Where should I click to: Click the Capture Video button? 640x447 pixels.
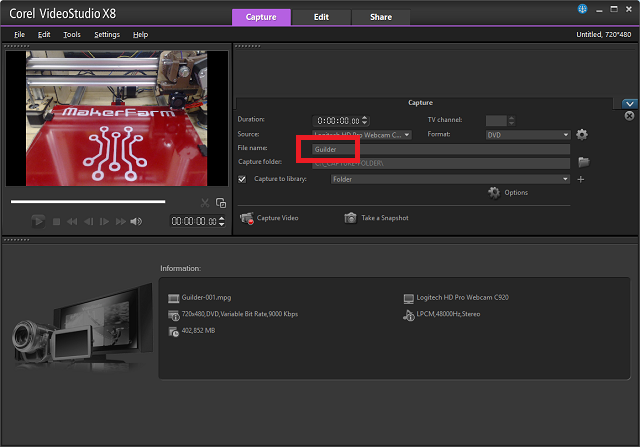269,218
